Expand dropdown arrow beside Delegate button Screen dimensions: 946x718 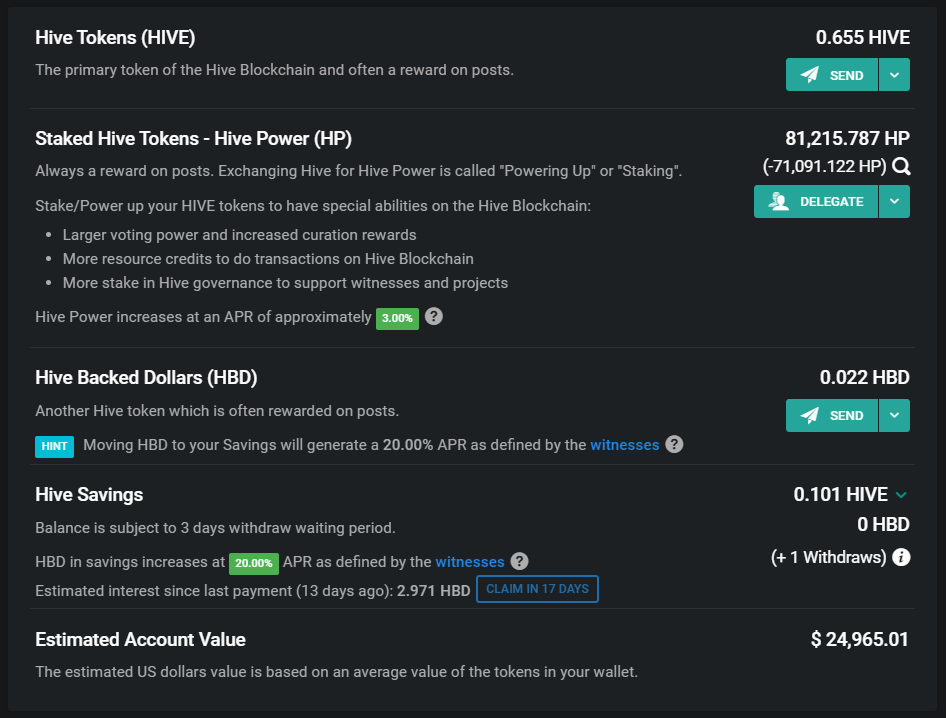click(895, 202)
